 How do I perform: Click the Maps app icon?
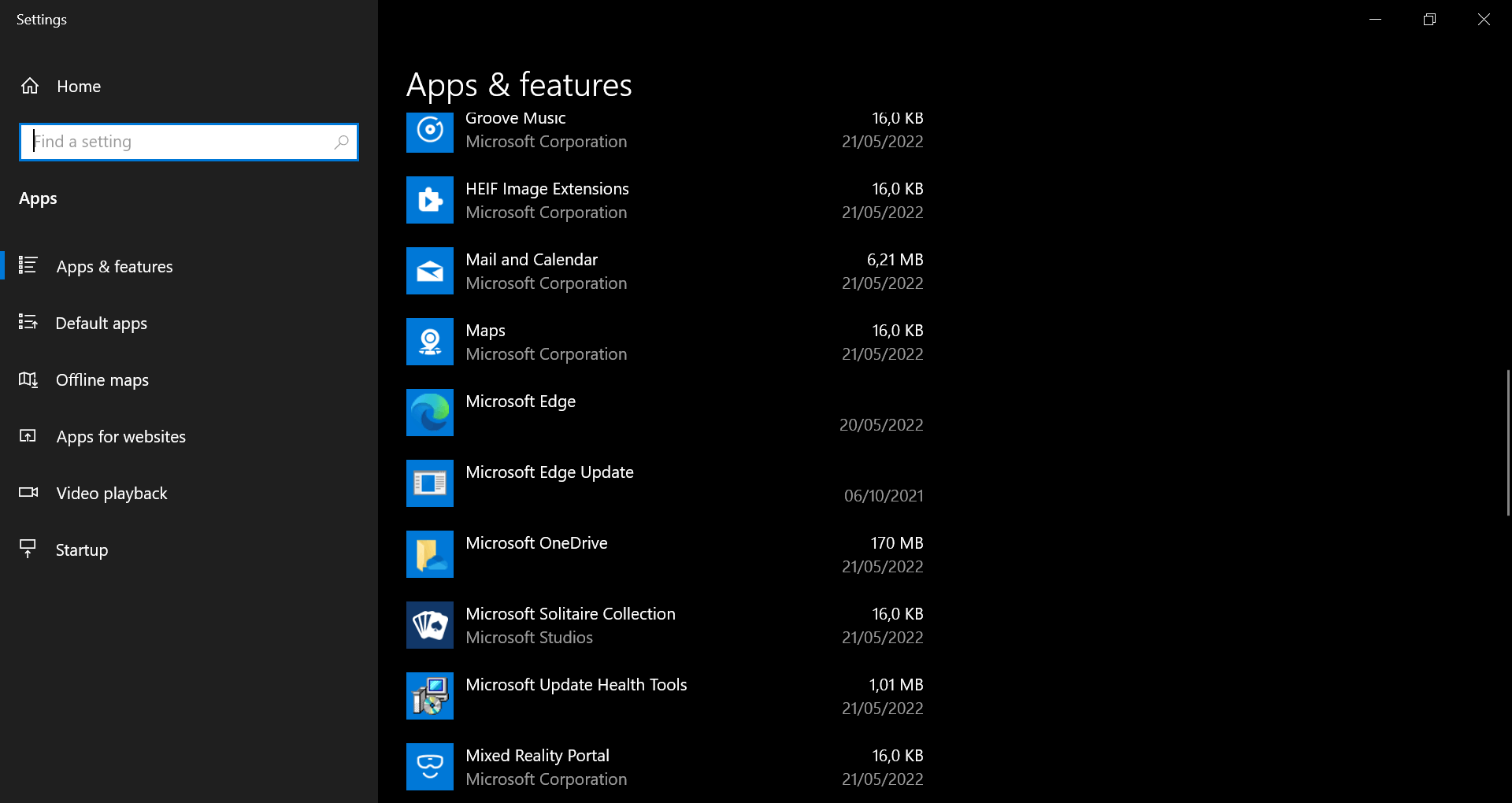(x=430, y=342)
